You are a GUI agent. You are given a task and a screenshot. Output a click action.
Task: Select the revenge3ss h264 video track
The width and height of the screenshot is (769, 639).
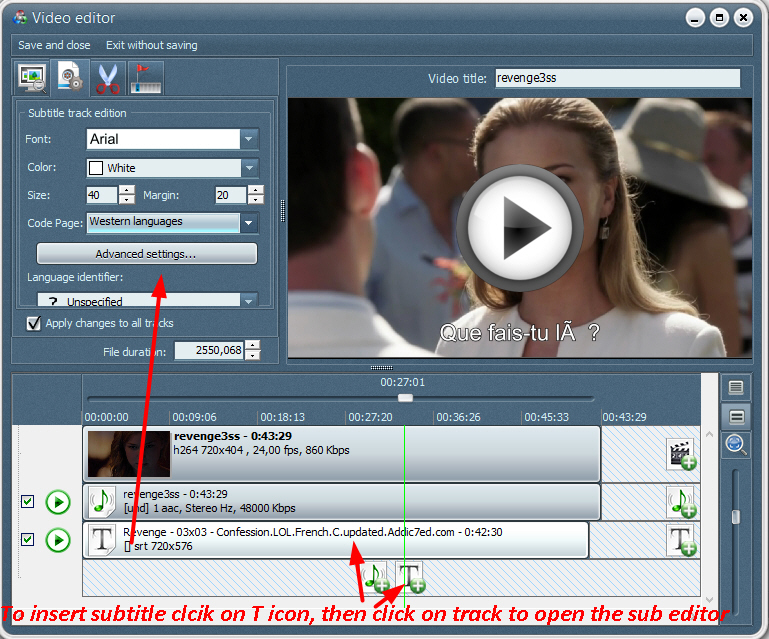(341, 454)
